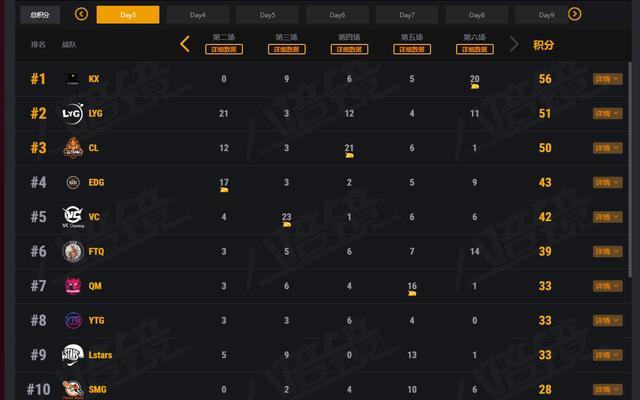
Task: Go to previous days with left circle arrow
Action: pyautogui.click(x=81, y=14)
